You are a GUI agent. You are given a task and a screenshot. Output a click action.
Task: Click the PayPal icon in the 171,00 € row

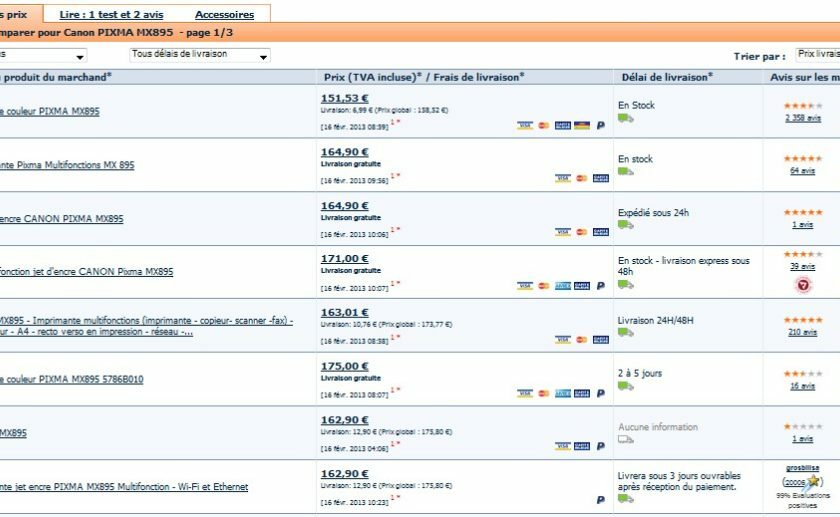coord(601,286)
